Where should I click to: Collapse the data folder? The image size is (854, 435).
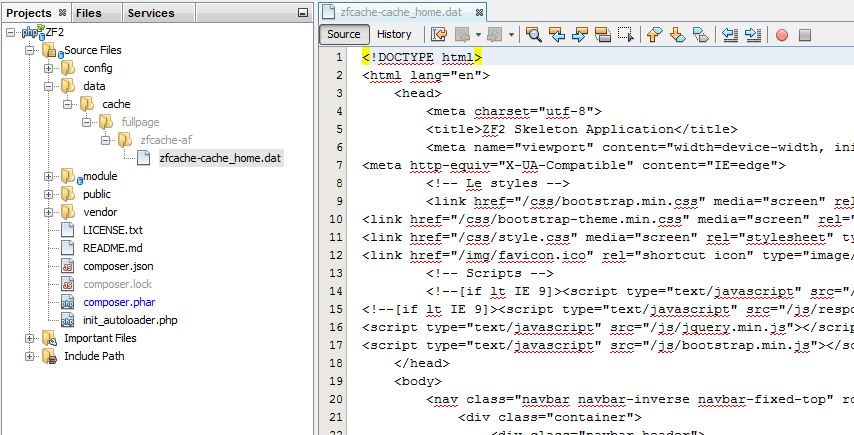pyautogui.click(x=48, y=86)
